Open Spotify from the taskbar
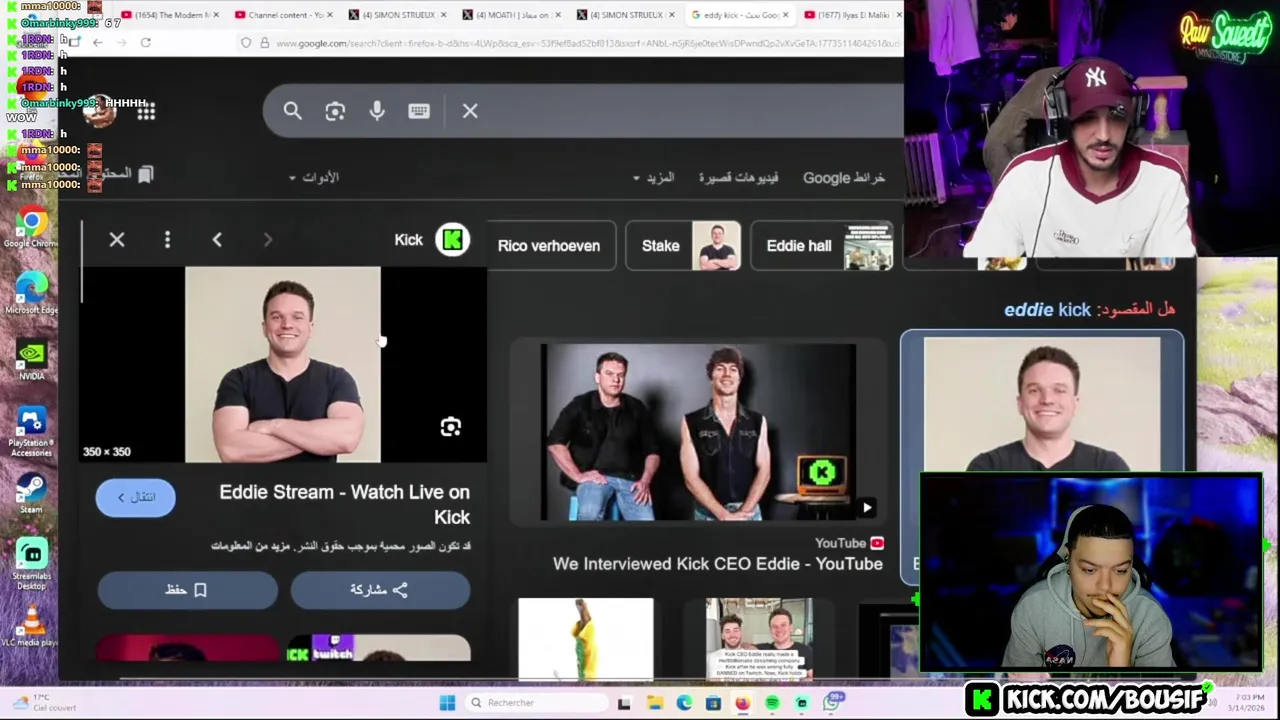The image size is (1280, 720). (x=772, y=703)
